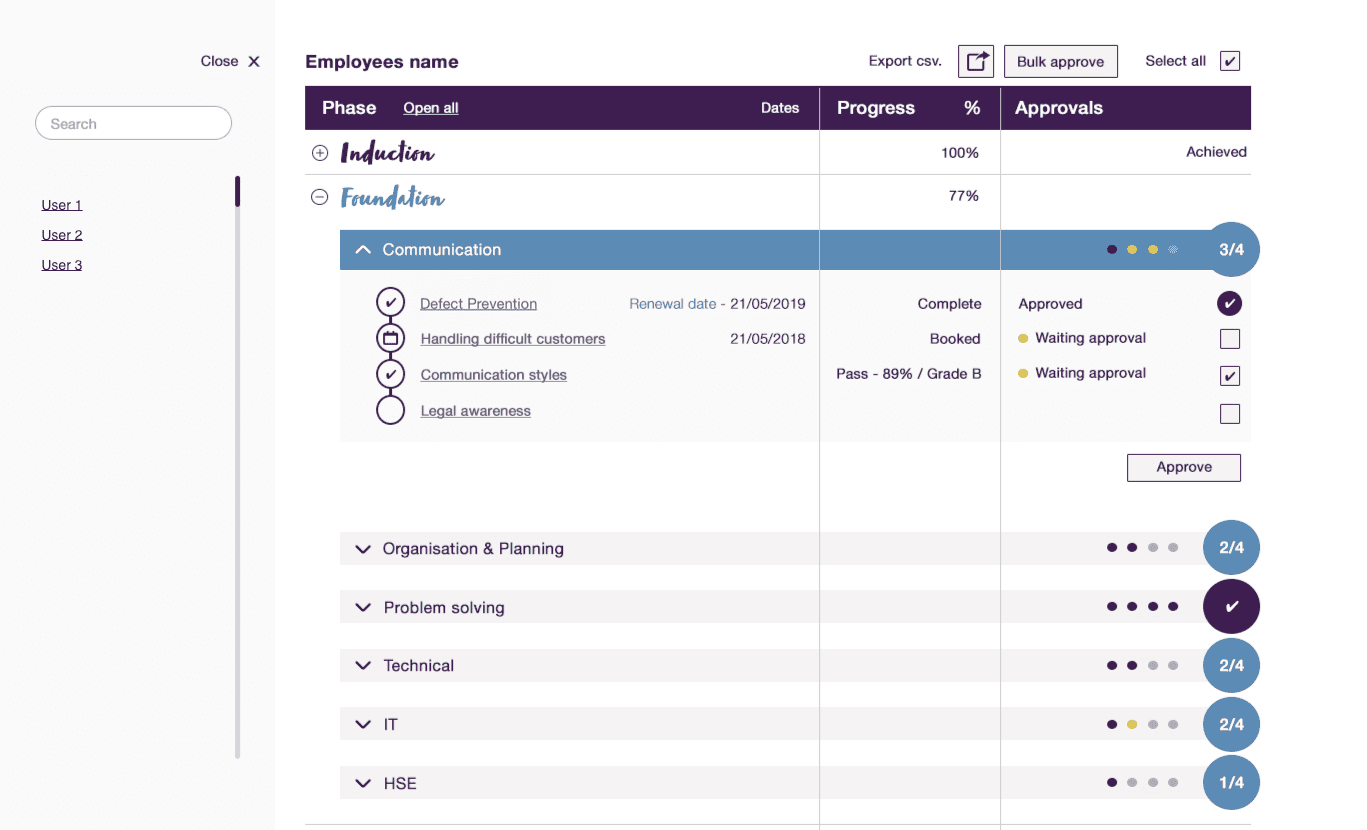The image size is (1367, 830).
Task: Open the User 2 link
Action: click(62, 235)
